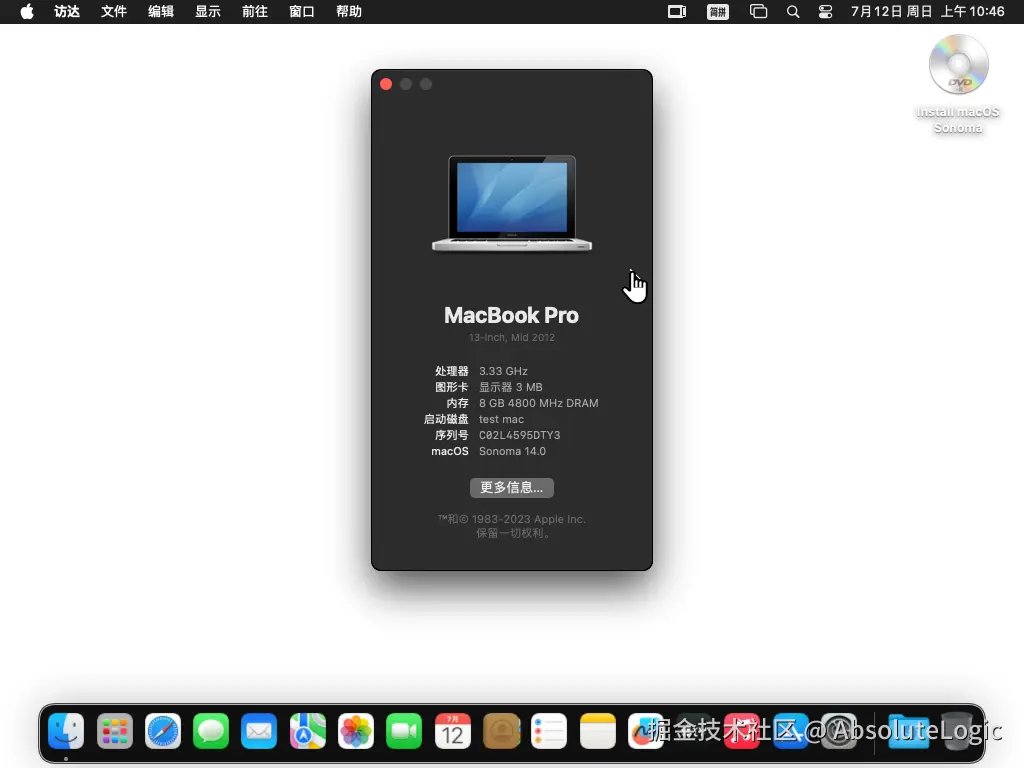Click the 更多信息... button

point(511,488)
